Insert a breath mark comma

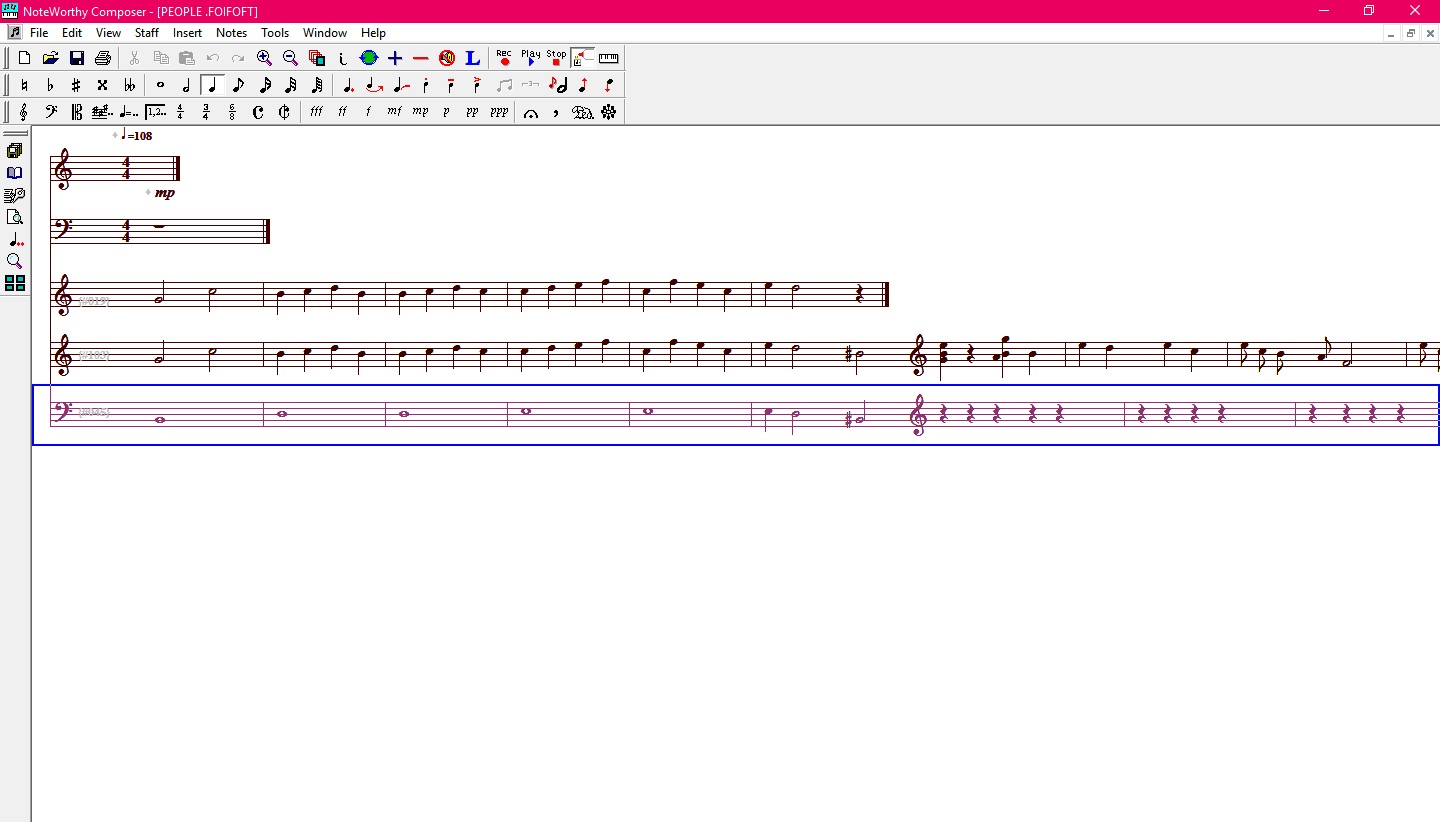[x=556, y=112]
